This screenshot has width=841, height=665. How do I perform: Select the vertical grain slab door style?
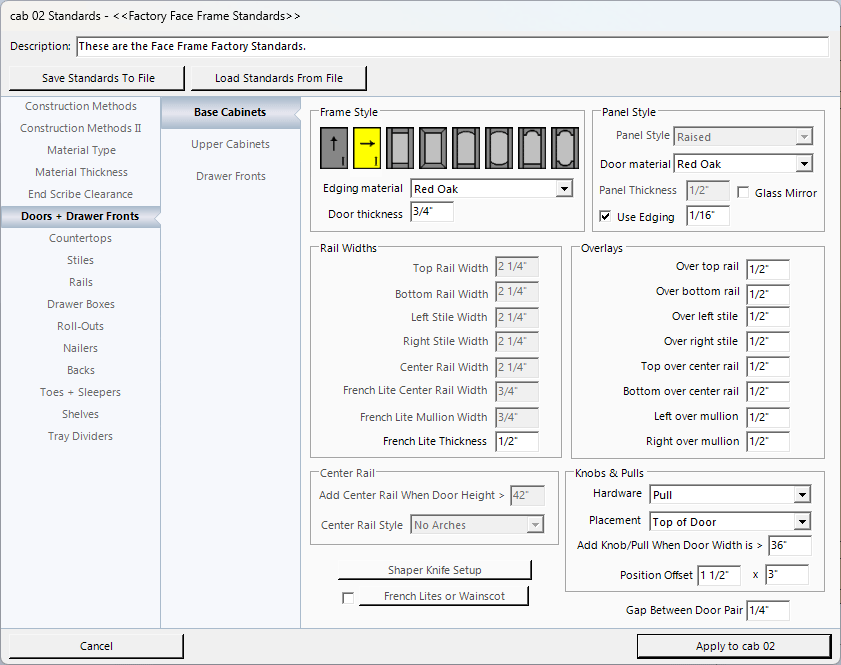click(x=334, y=149)
